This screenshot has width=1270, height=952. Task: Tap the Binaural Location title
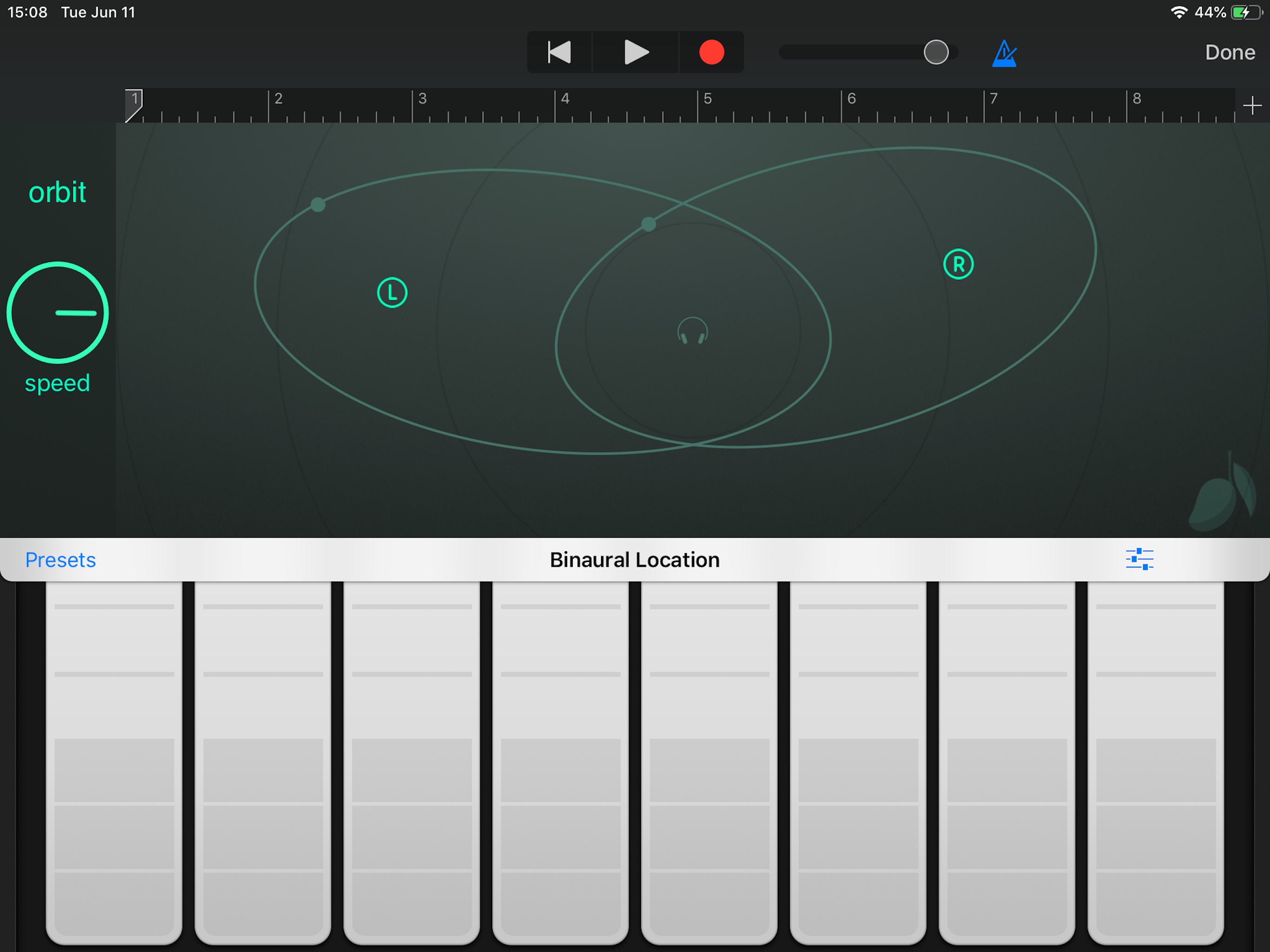635,559
